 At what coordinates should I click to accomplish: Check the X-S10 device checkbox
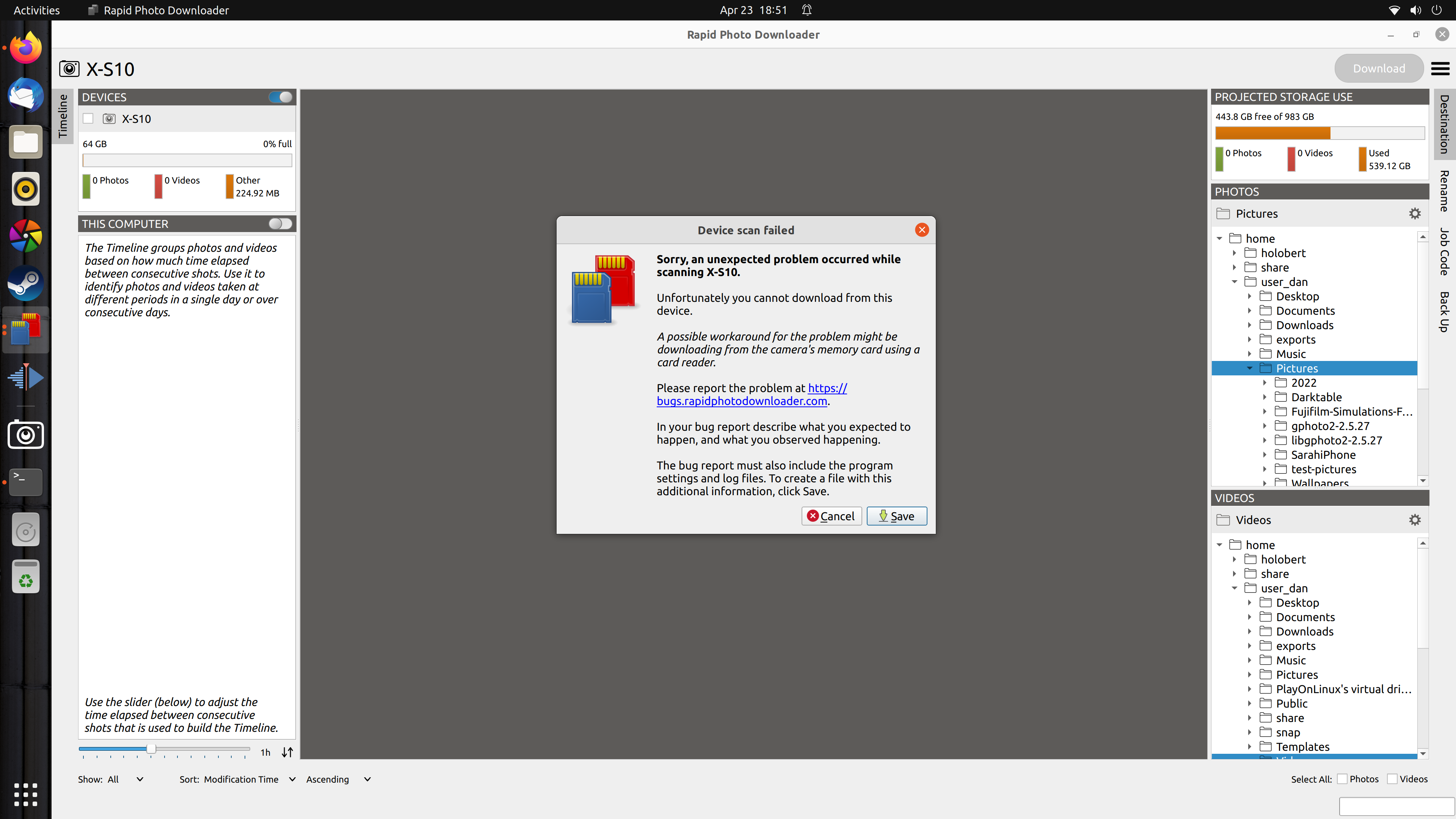(x=88, y=119)
